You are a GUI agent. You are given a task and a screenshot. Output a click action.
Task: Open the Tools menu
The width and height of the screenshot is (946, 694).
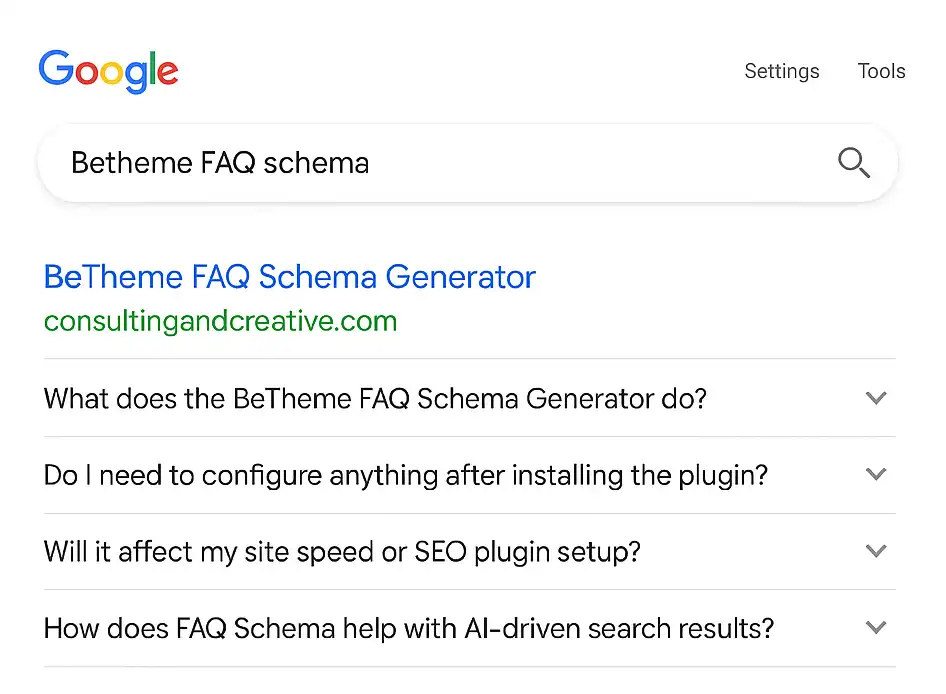pos(881,71)
